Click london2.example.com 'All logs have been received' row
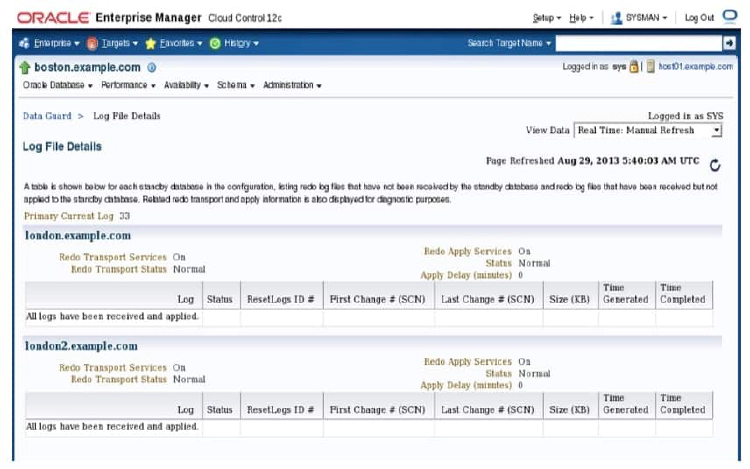This screenshot has height=469, width=750. click(x=369, y=426)
